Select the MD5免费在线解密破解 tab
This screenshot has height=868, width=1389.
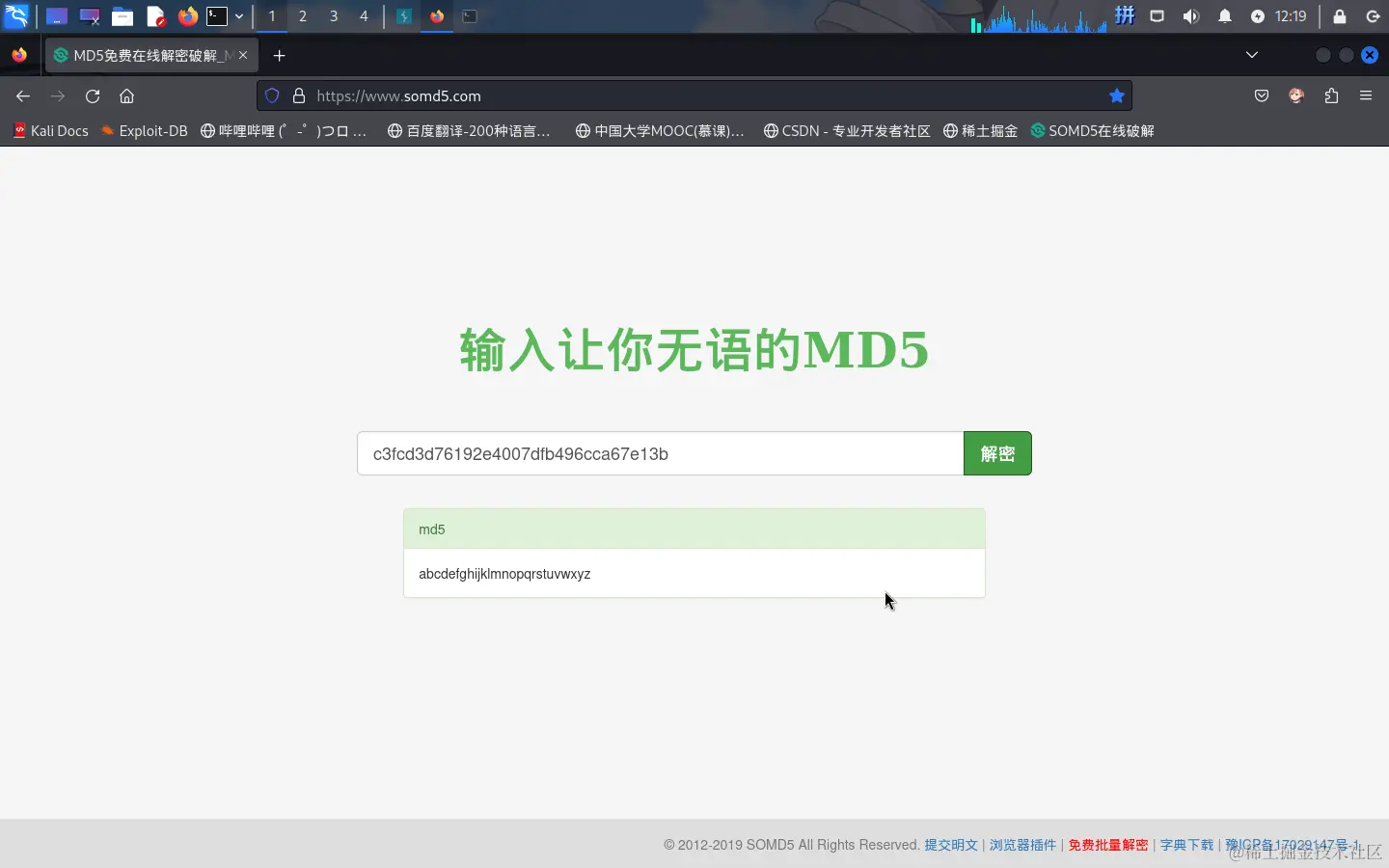151,56
